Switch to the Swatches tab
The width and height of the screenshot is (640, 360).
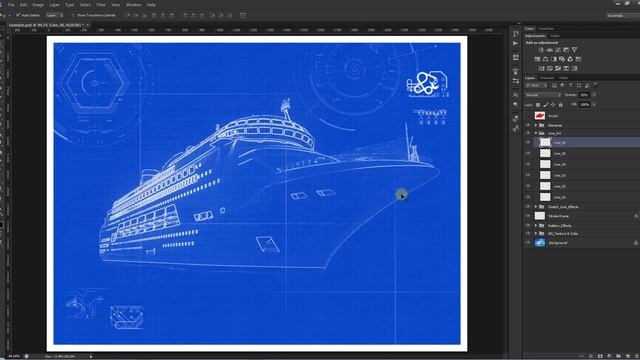[546, 29]
